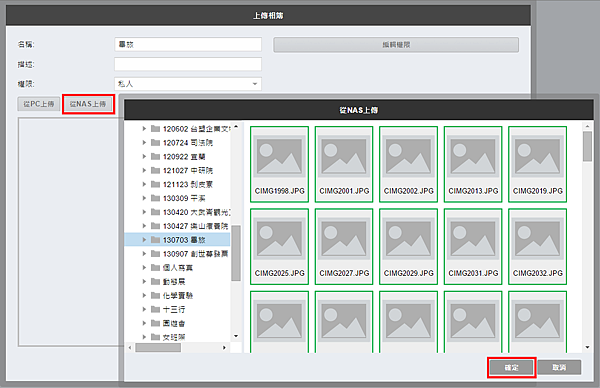Image resolution: width=600 pixels, height=388 pixels.
Task: Click the 從PC上傳 button
Action: tap(39, 104)
